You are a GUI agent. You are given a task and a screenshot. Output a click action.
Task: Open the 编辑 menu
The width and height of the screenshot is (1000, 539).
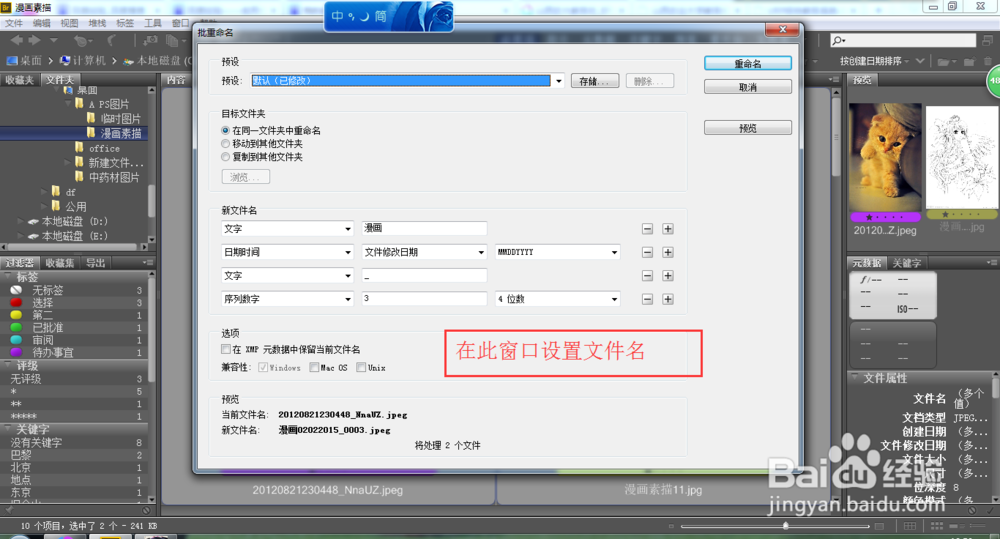coord(41,23)
